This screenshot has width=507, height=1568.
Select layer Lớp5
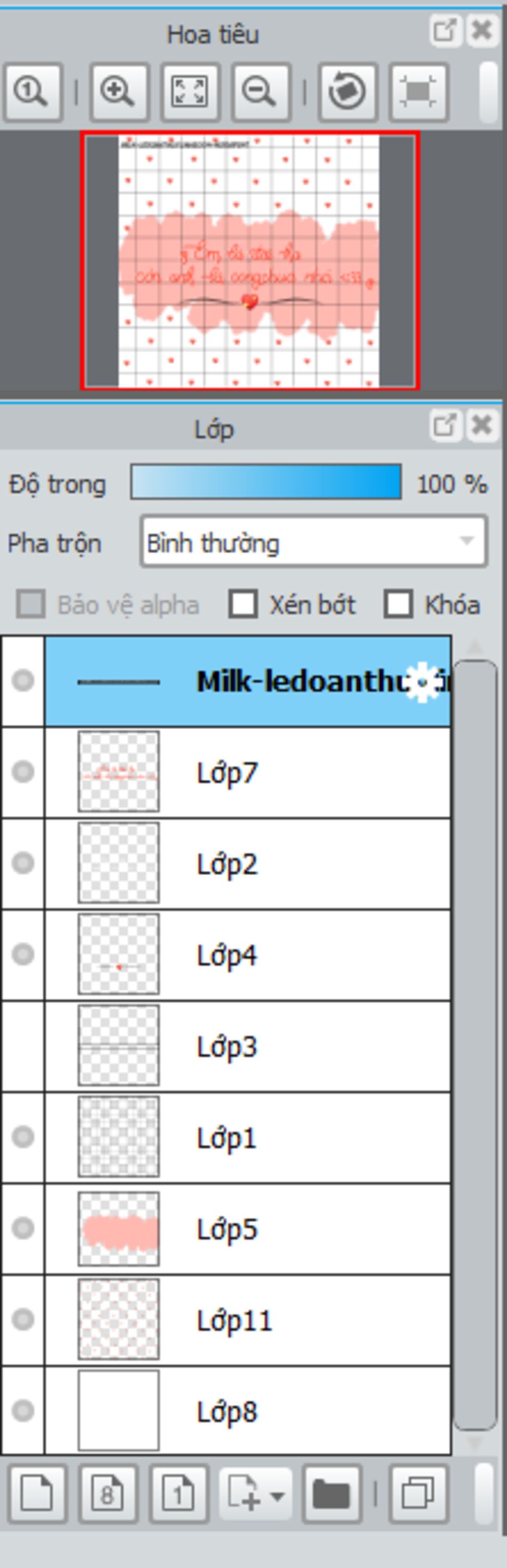248,1229
